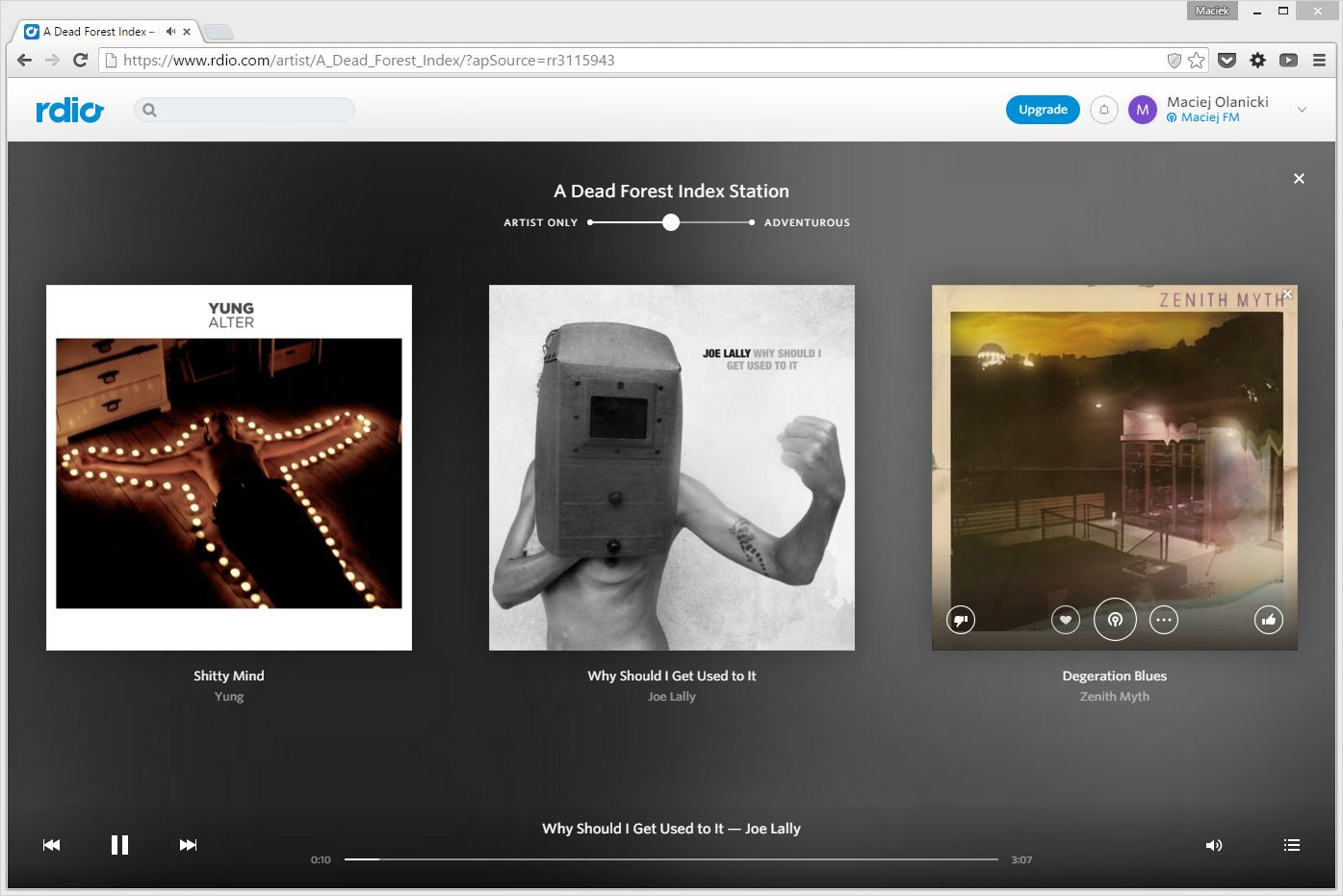Open the Why Should I Get Used to It title under the cover
Viewport: 1343px width, 896px height.
coord(672,676)
